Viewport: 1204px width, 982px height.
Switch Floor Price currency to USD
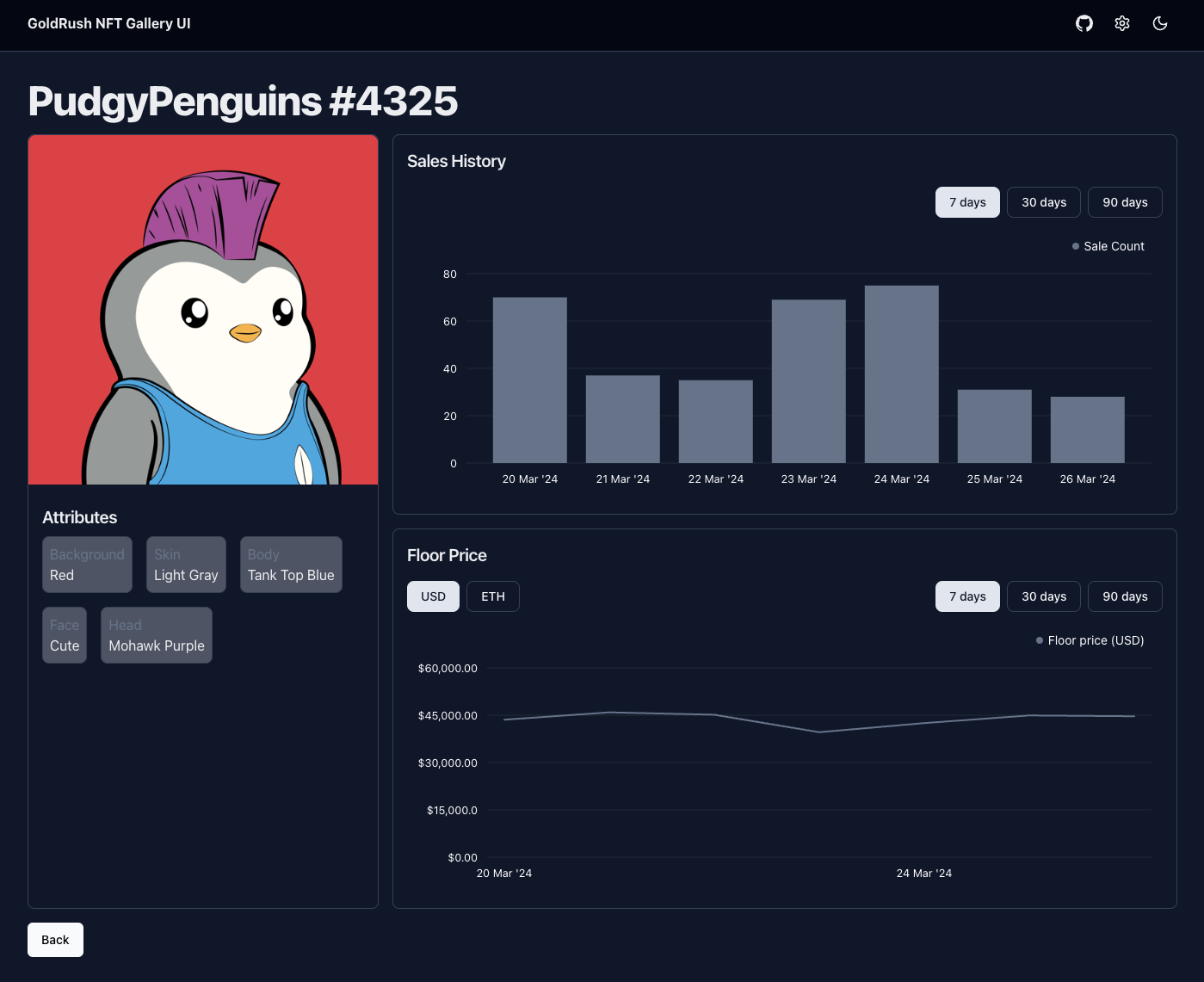click(x=433, y=596)
